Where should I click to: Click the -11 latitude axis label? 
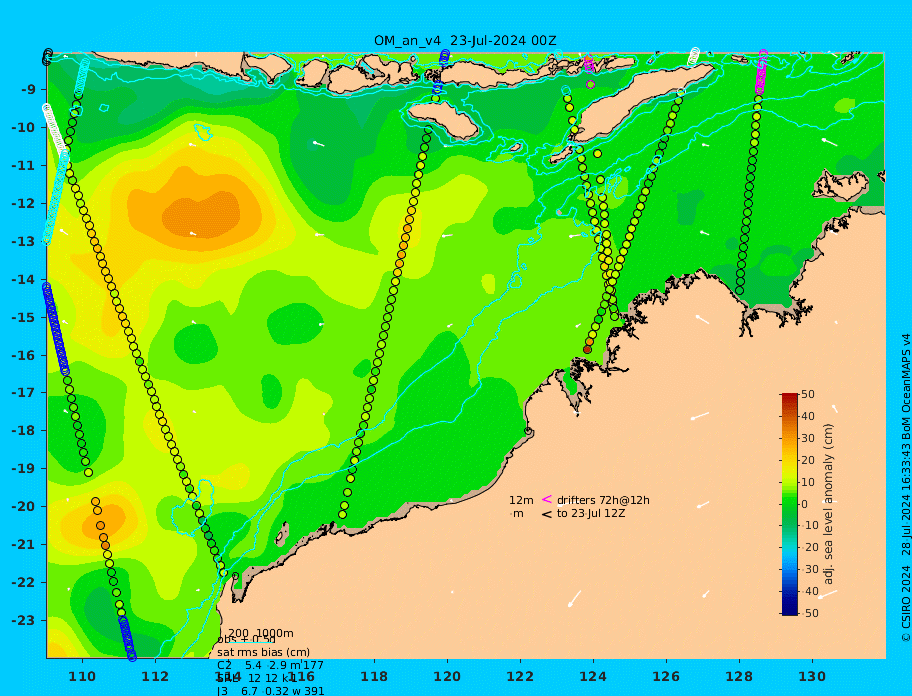click(x=23, y=166)
